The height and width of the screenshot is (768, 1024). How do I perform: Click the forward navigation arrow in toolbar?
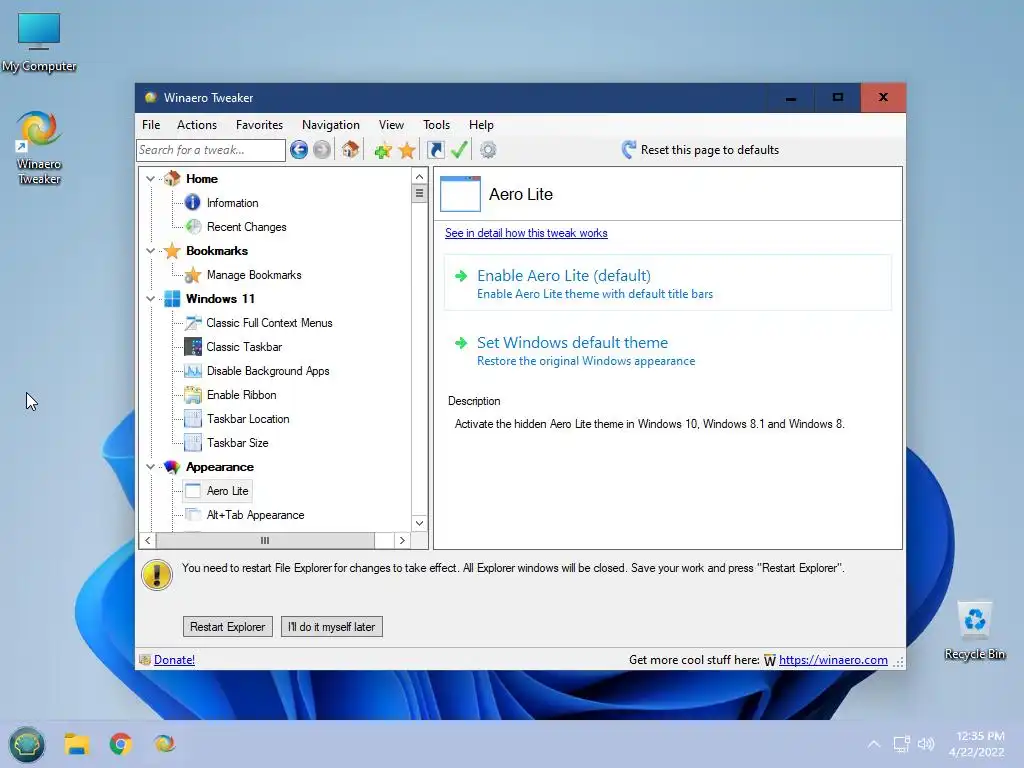click(x=322, y=150)
